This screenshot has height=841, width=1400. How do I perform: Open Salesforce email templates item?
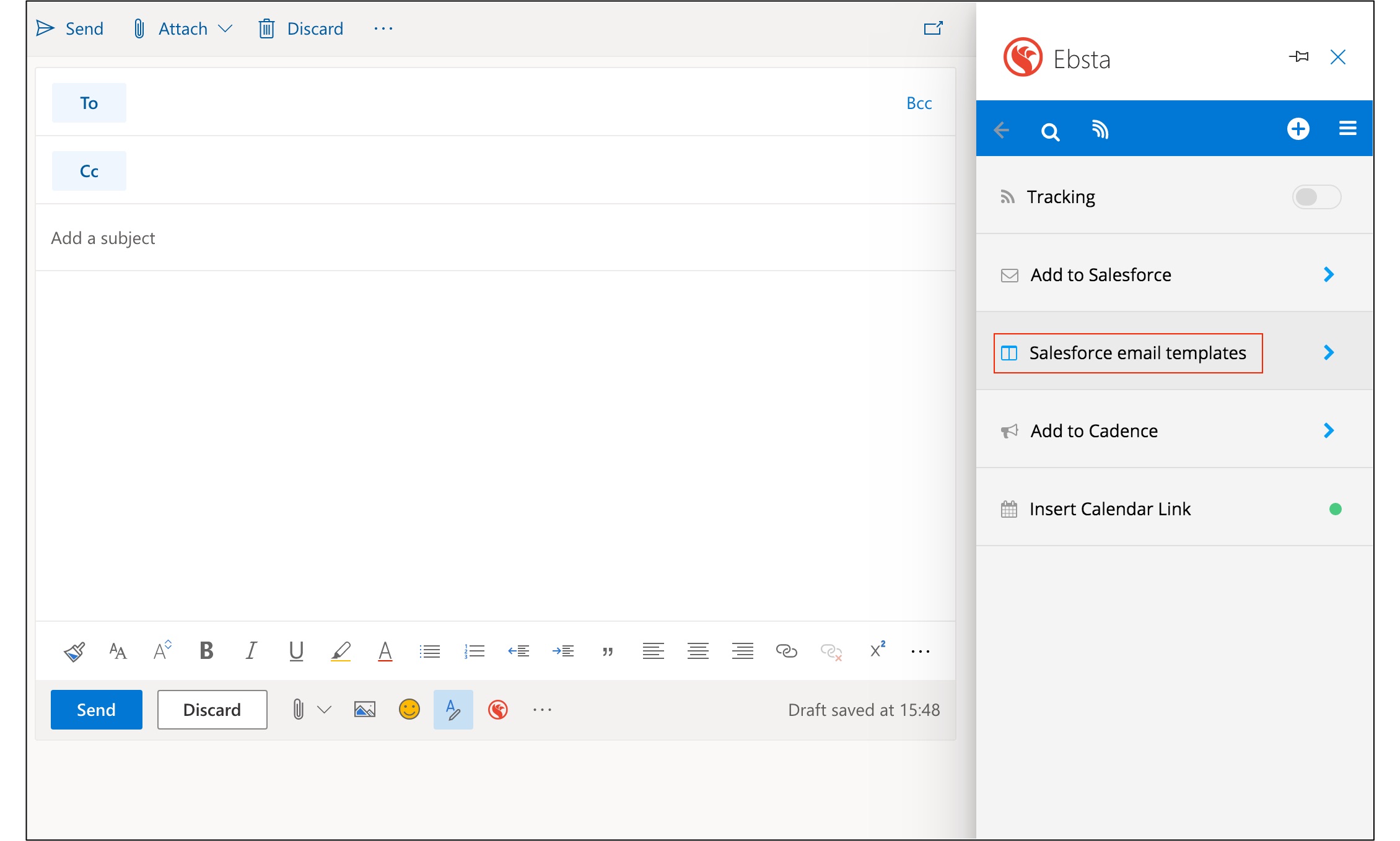click(1137, 353)
